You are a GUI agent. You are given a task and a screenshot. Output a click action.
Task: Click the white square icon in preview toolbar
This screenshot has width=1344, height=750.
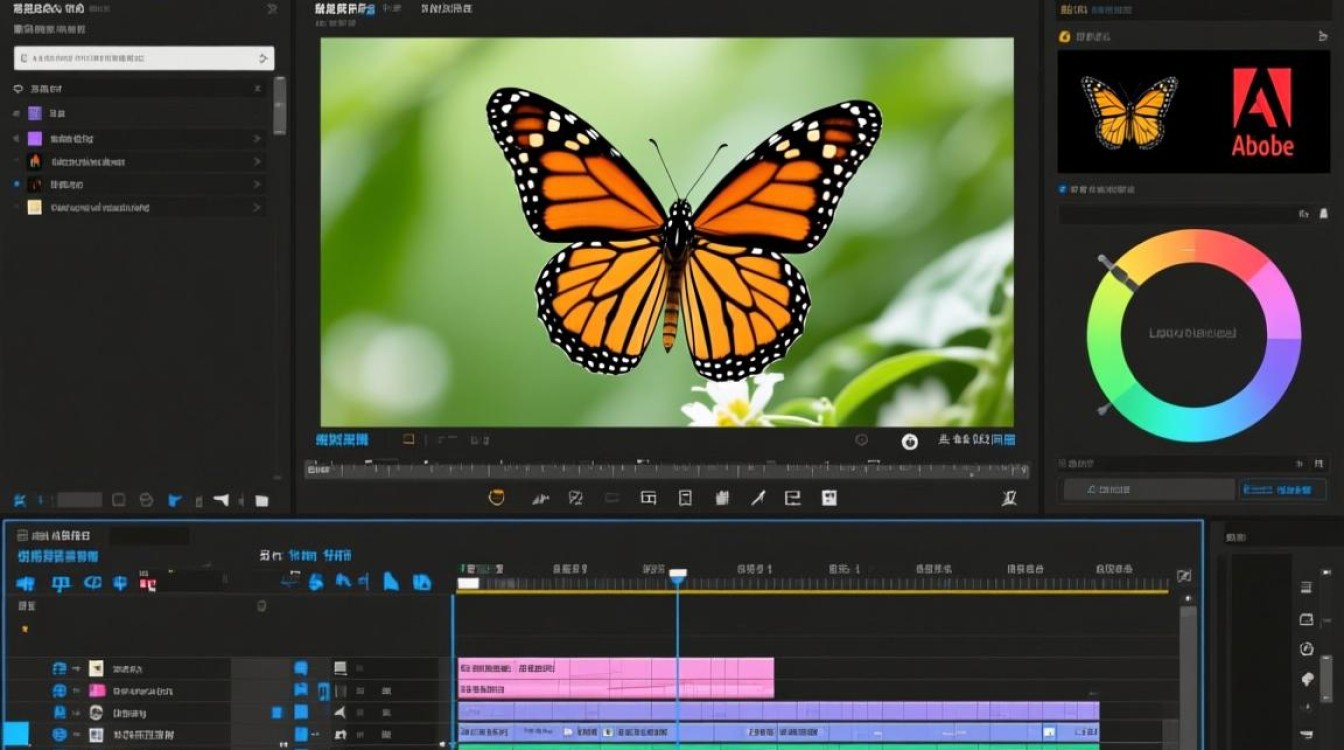829,497
